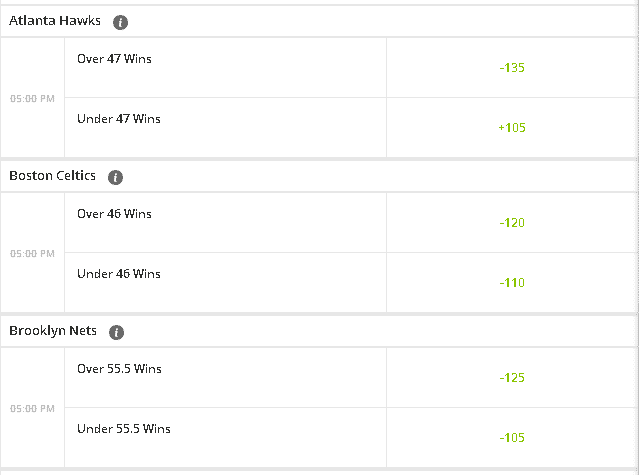Click the 'Under 46 Wins' label

[x=119, y=274]
